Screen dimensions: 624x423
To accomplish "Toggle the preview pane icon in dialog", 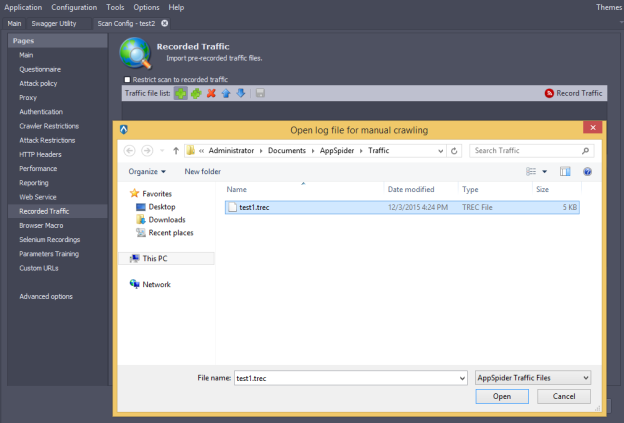I will 565,171.
